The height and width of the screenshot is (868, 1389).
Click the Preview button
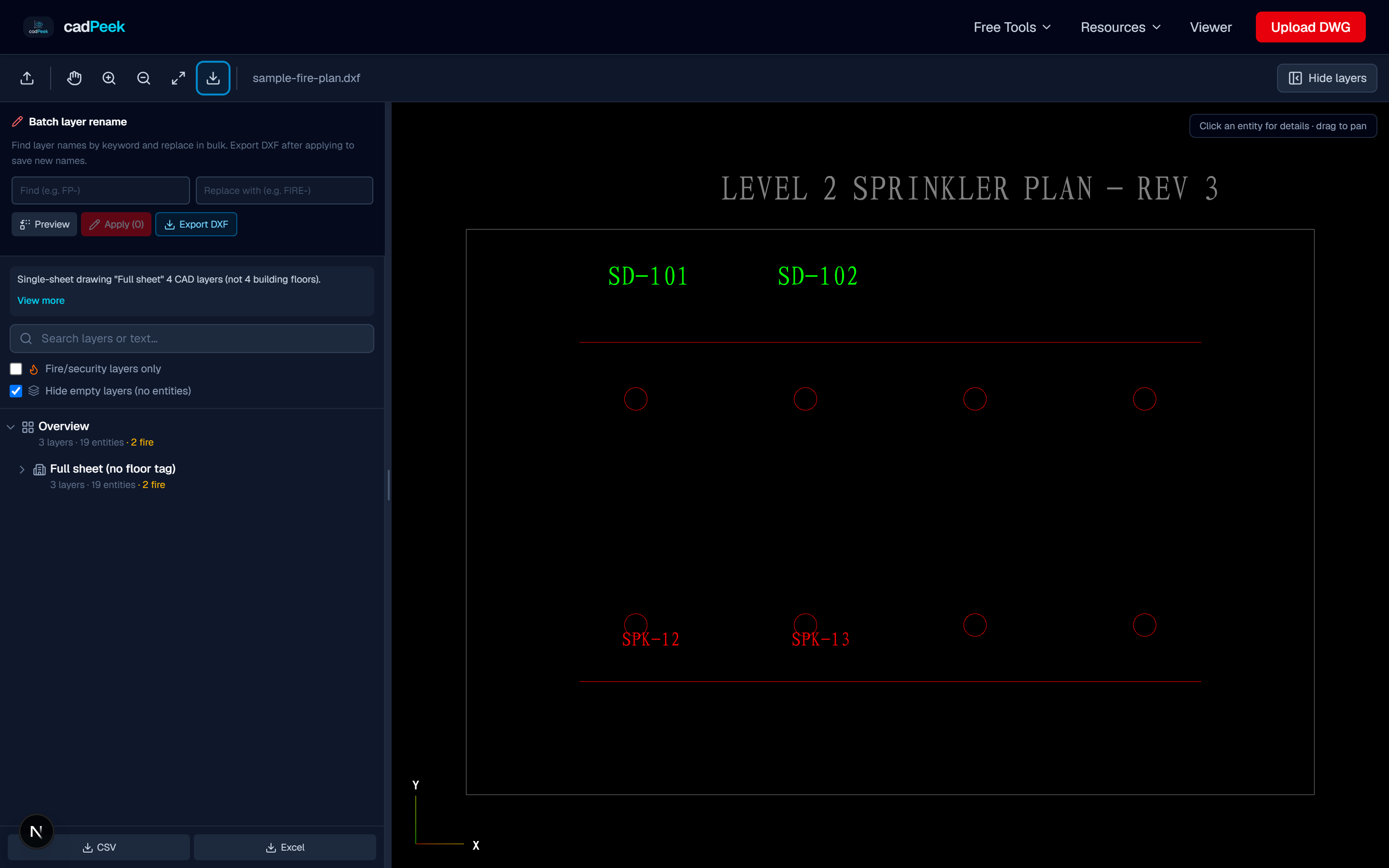tap(44, 224)
